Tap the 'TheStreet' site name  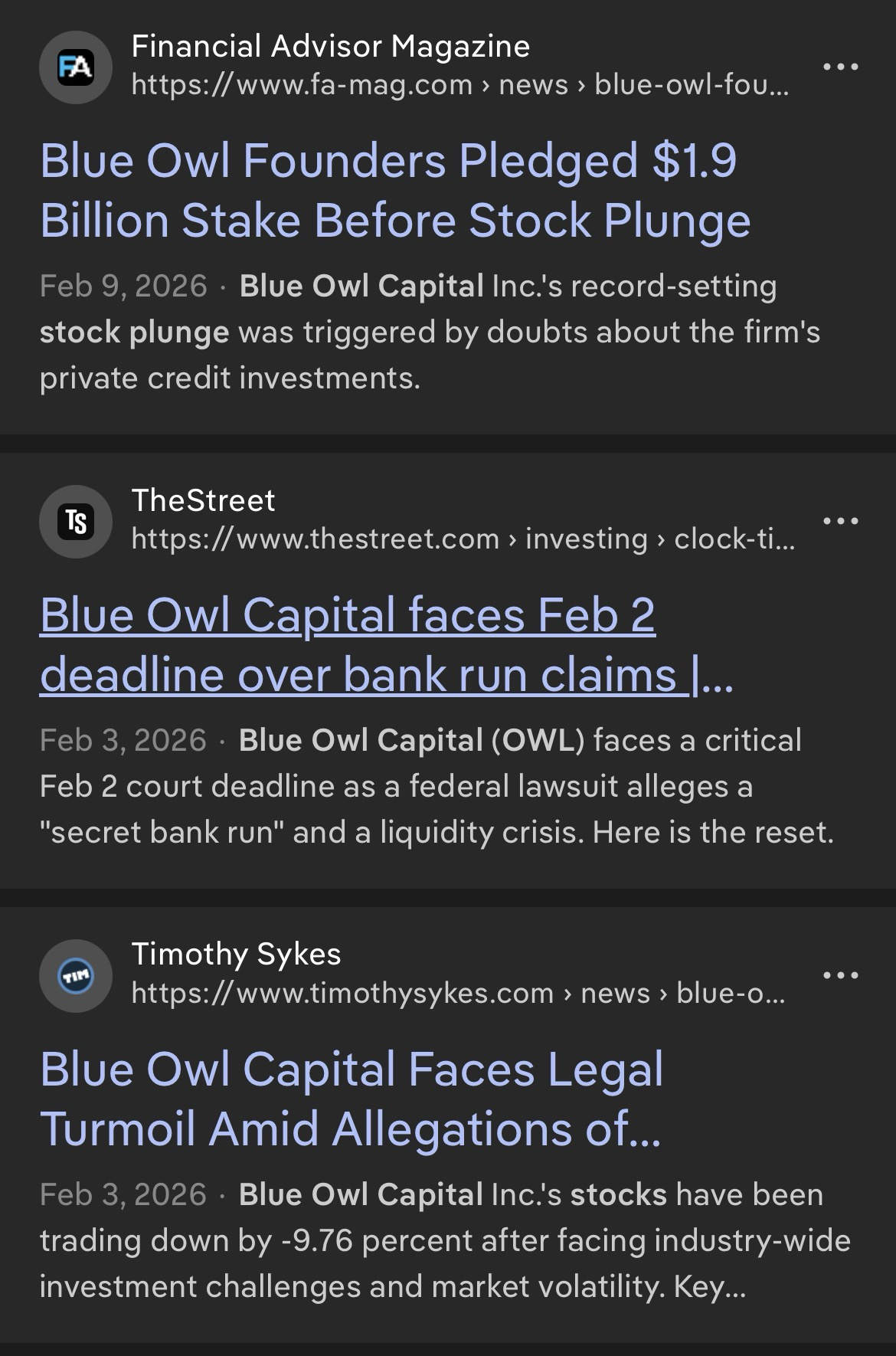click(x=203, y=501)
